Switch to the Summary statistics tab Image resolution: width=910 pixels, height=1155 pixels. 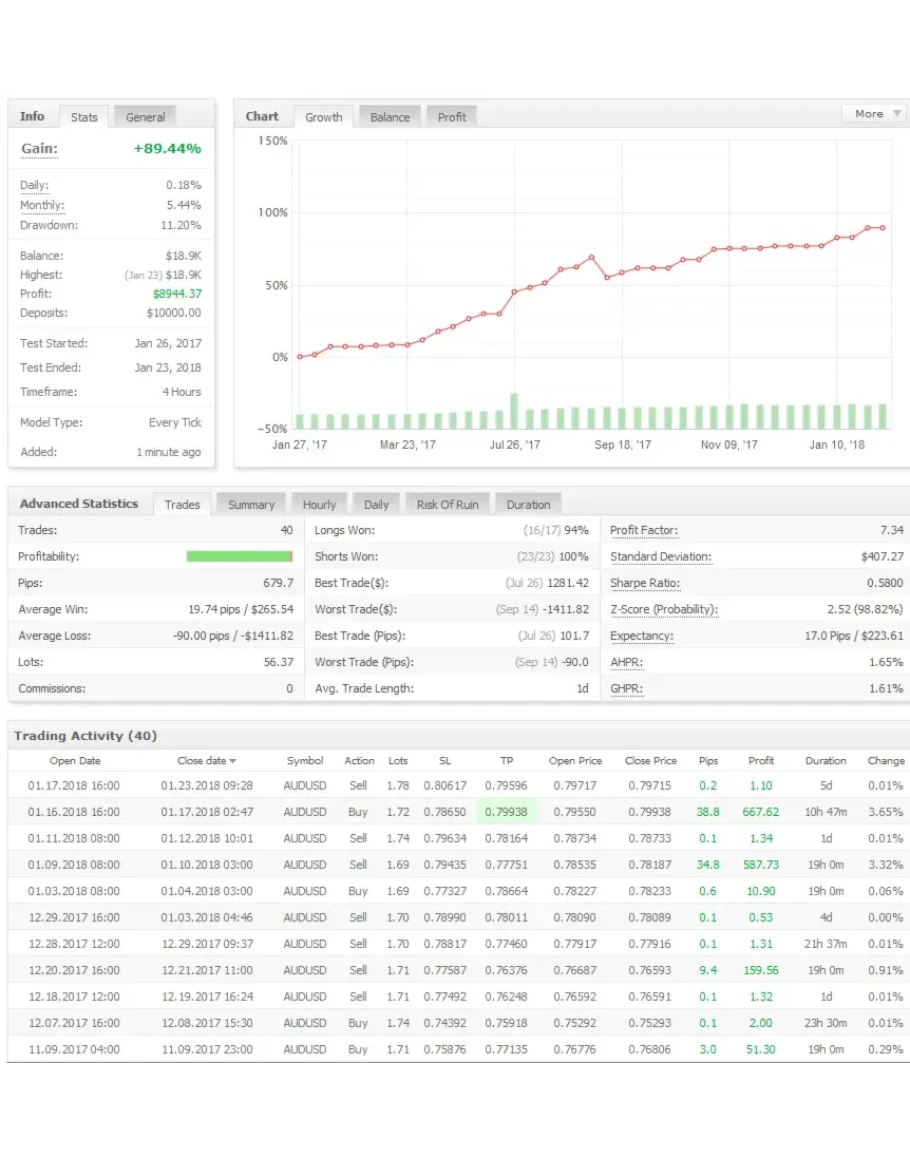251,505
